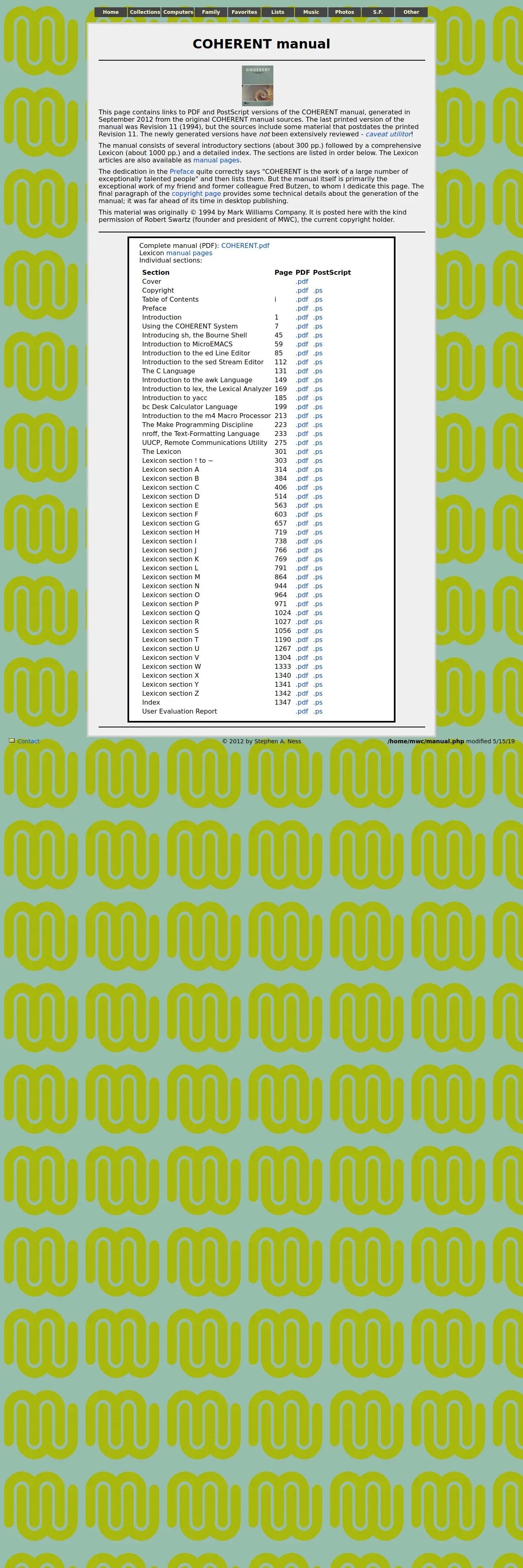Viewport: 523px width, 1568px height.
Task: Open lex Lexical Analyzer .pdf link
Action: click(302, 389)
